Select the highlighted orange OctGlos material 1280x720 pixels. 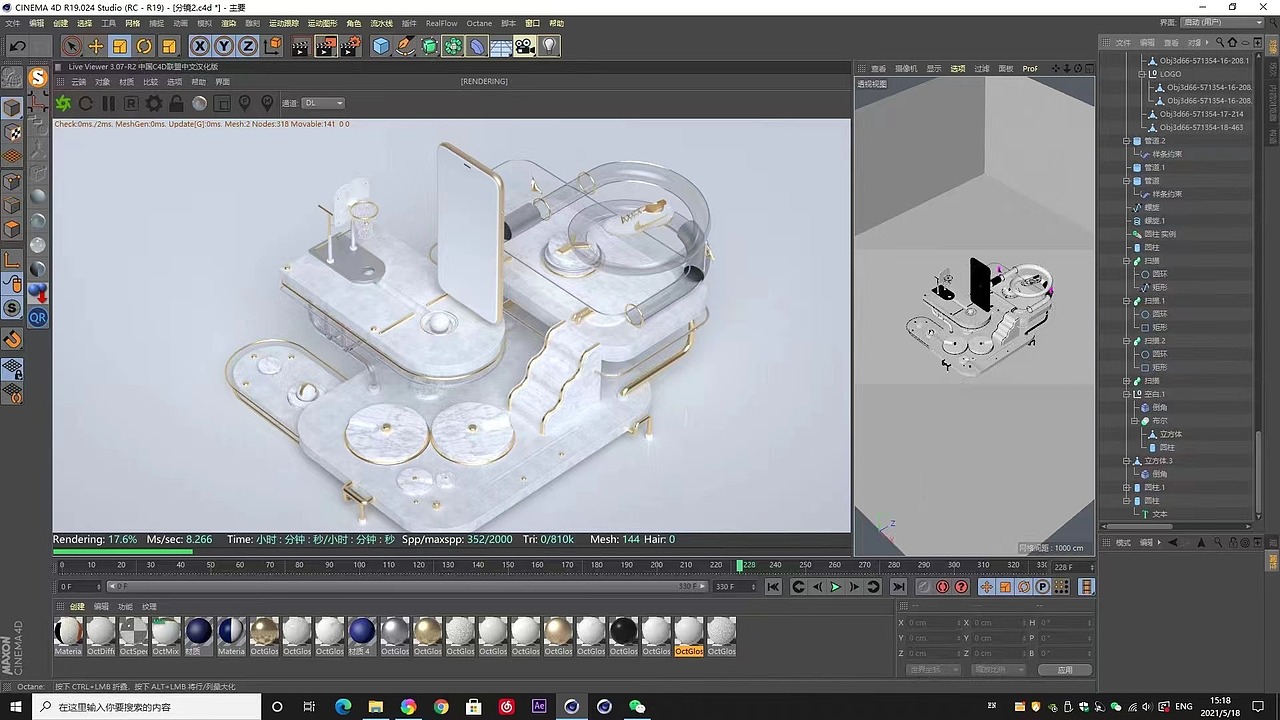pyautogui.click(x=689, y=636)
